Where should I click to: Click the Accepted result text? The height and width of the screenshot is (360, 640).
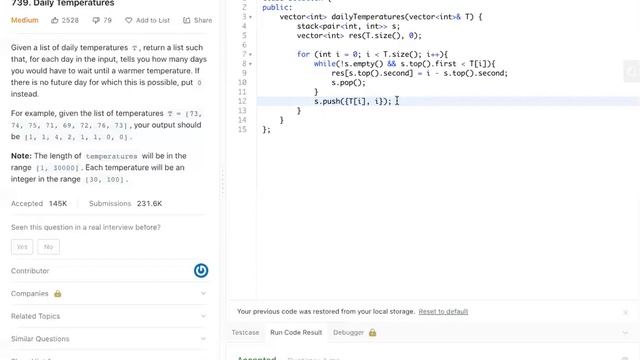[x=257, y=358]
